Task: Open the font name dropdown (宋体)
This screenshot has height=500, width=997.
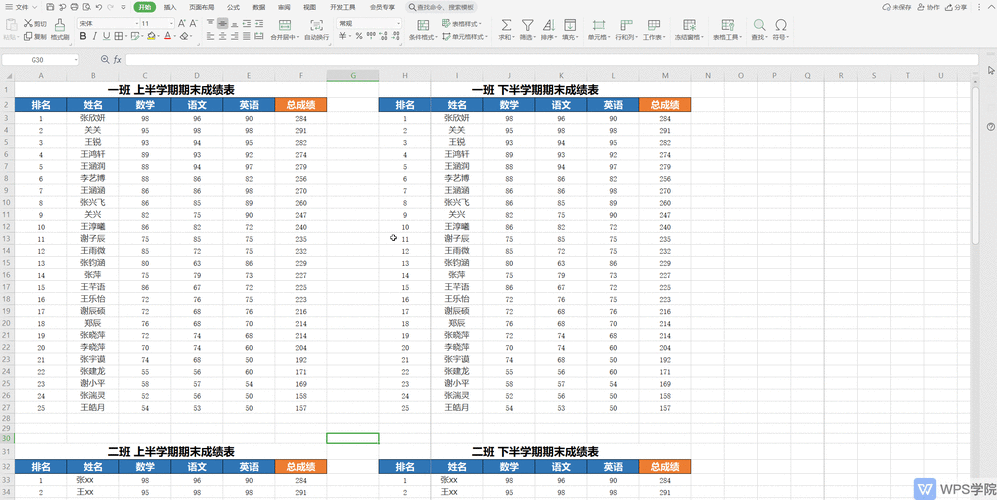Action: (136, 23)
